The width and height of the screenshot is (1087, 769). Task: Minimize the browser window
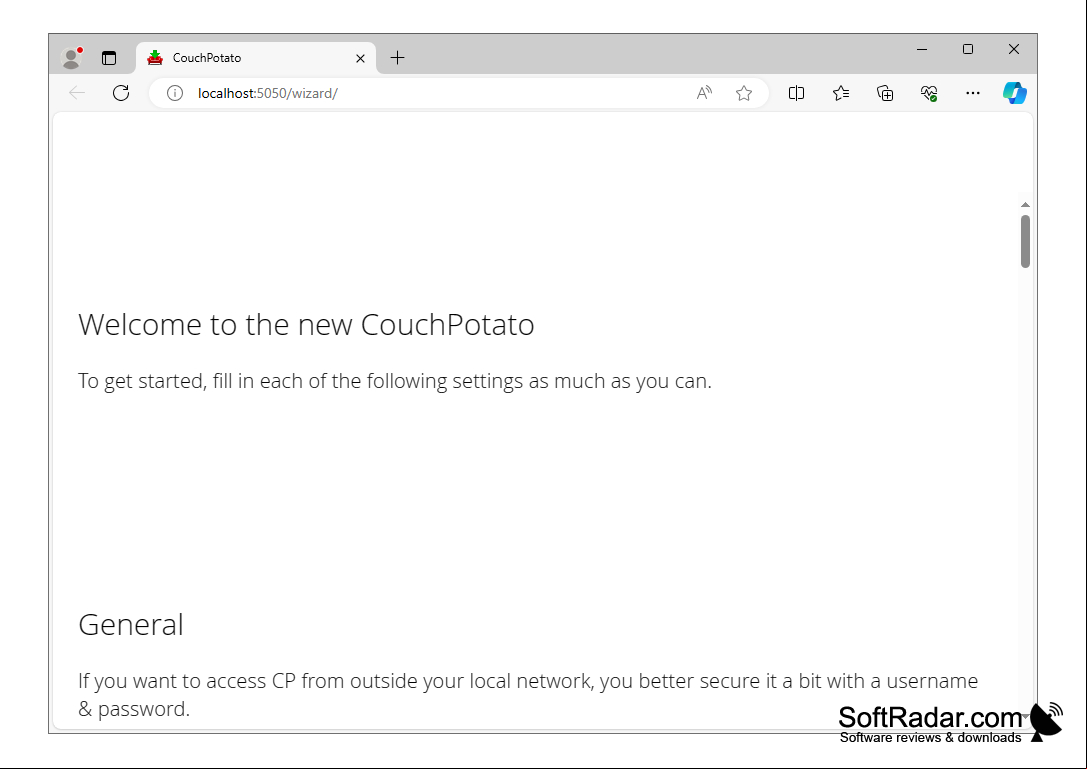pyautogui.click(x=922, y=49)
